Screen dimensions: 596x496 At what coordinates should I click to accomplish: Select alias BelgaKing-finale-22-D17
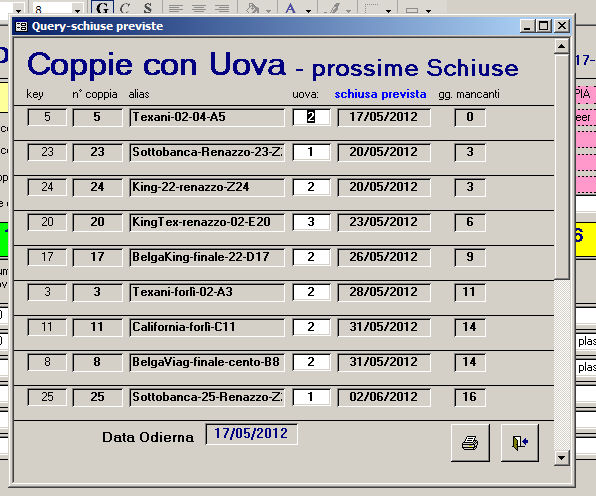207,257
